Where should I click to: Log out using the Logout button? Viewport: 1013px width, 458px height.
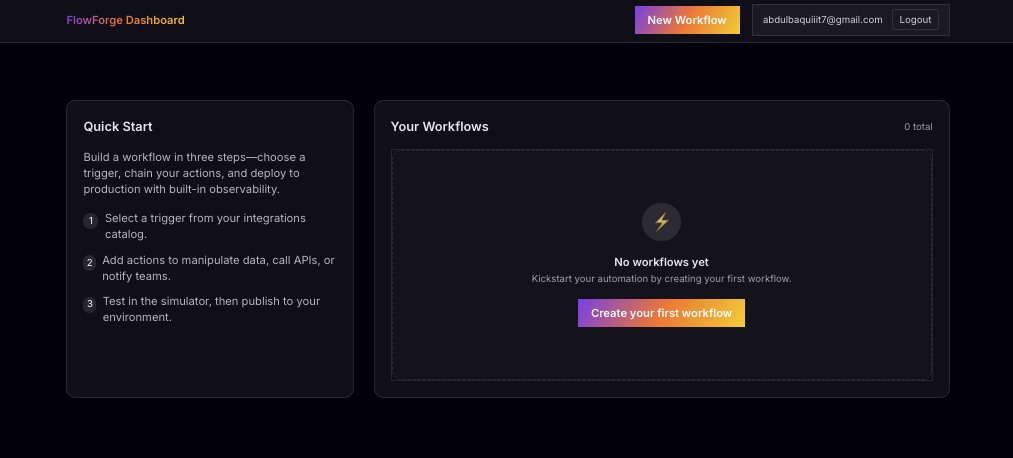(x=915, y=20)
